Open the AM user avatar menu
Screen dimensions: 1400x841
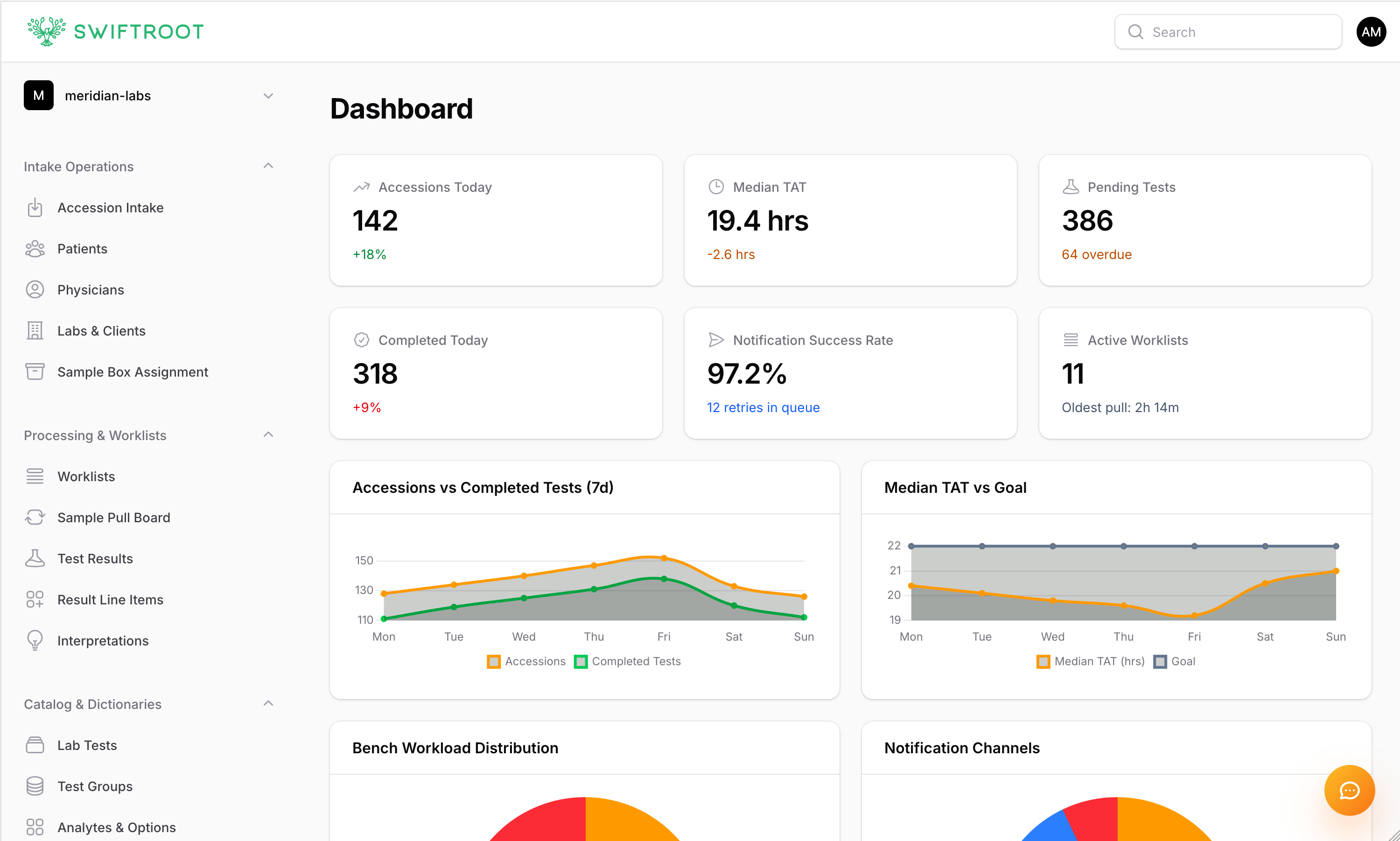pyautogui.click(x=1371, y=32)
